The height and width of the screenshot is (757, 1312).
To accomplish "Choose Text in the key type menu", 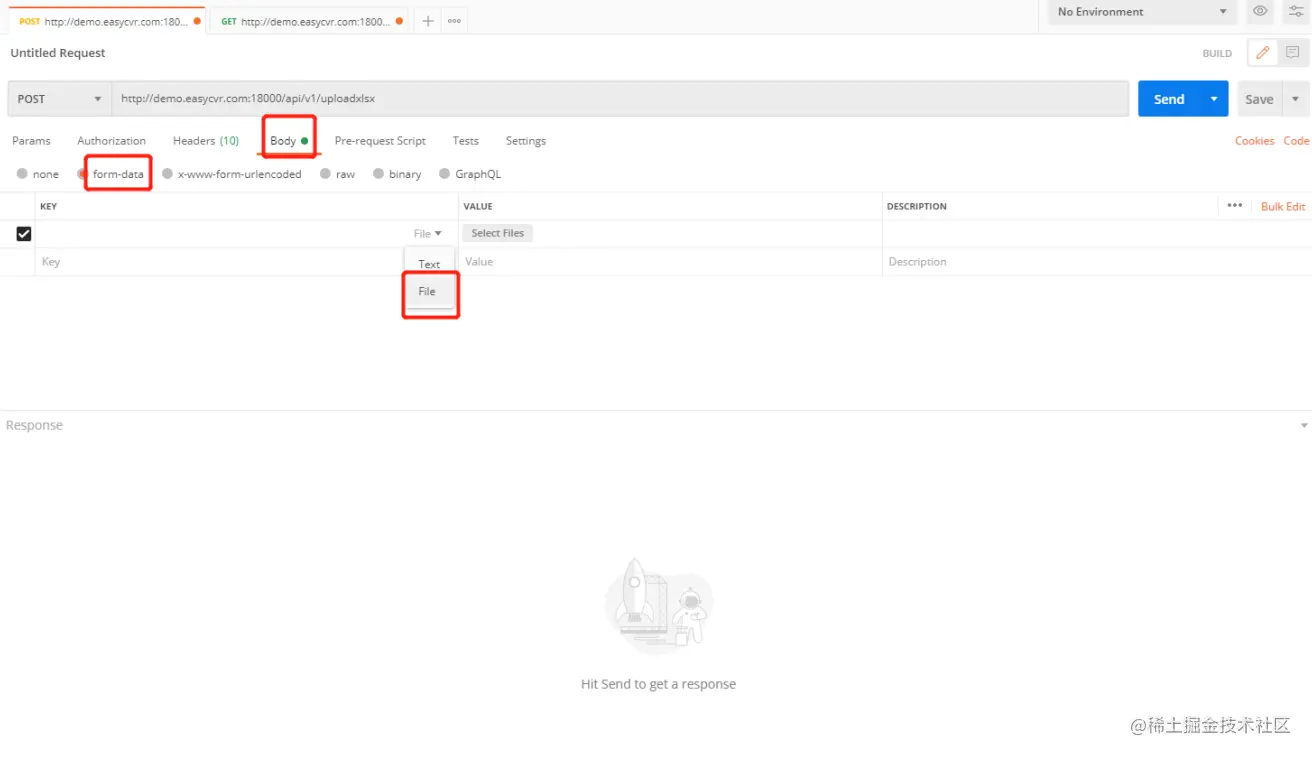I will [x=429, y=264].
